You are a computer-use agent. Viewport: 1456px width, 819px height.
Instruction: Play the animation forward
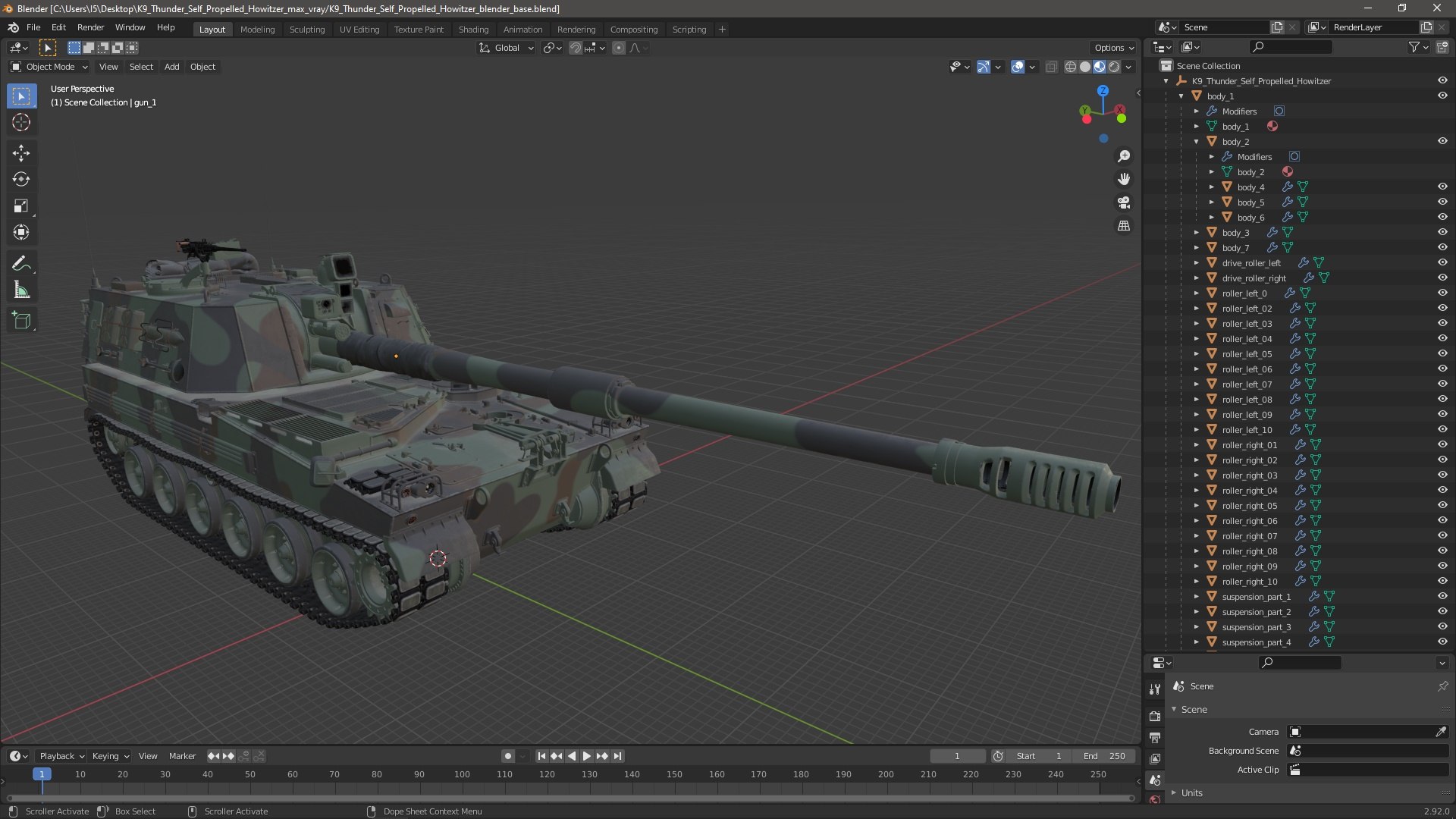tap(587, 756)
